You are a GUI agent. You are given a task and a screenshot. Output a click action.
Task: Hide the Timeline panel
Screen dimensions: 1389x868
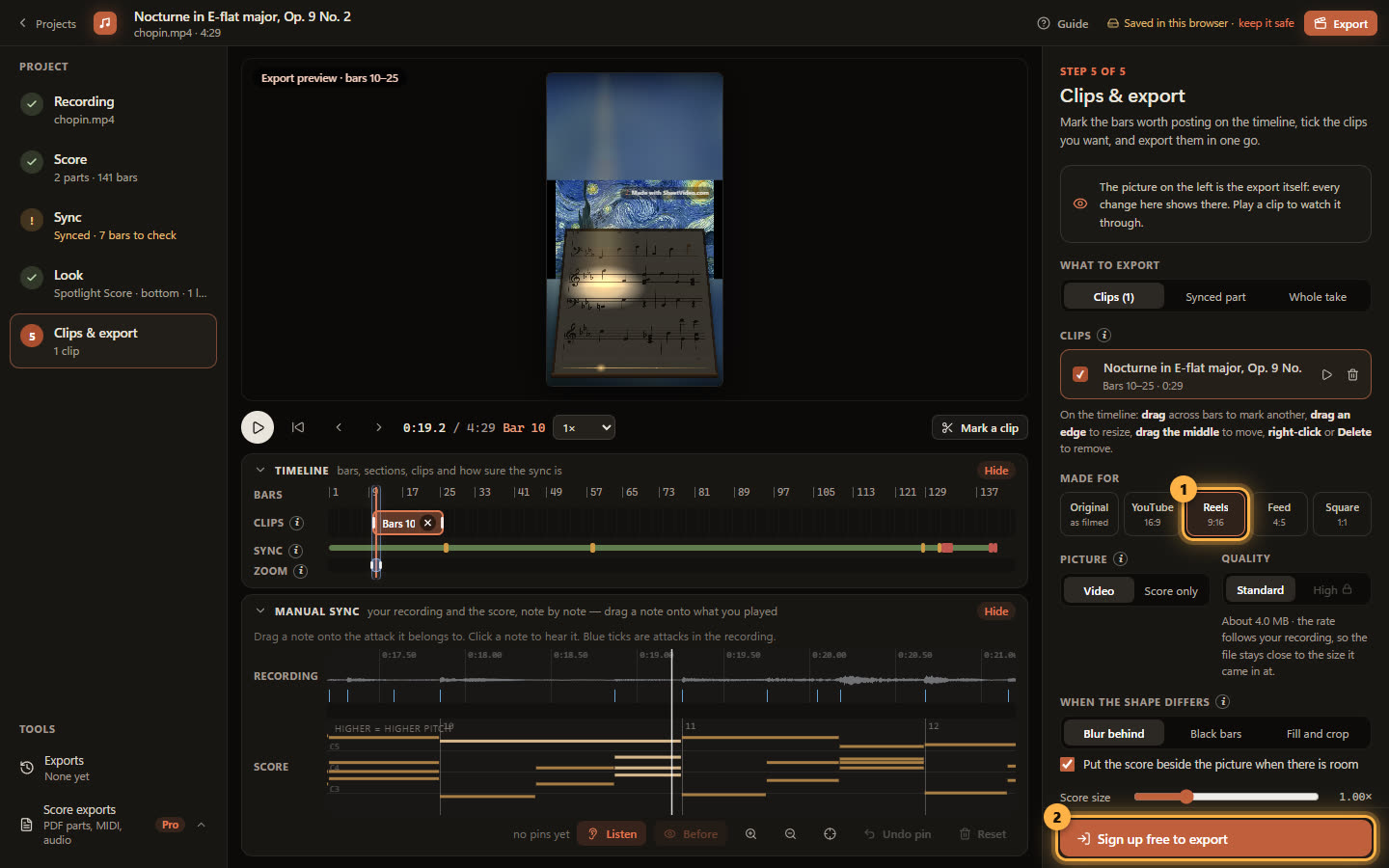[x=996, y=471]
